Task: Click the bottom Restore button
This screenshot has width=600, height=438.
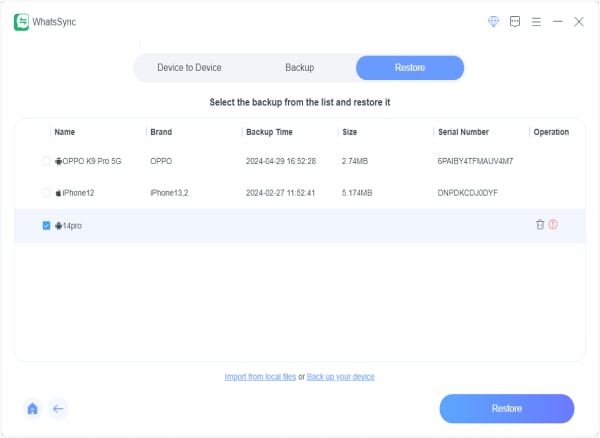Action: pos(507,409)
